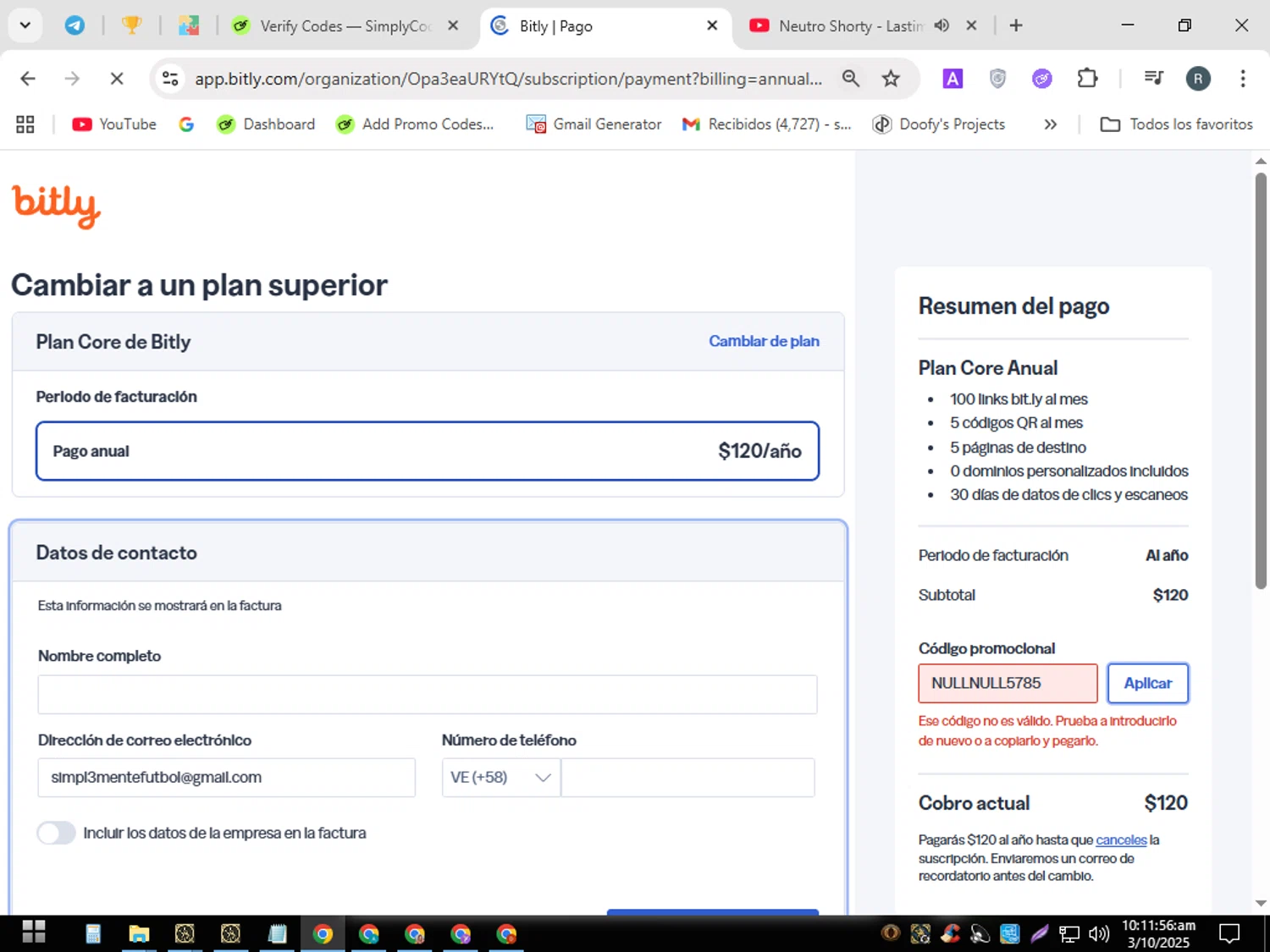
Task: Open Calculator from the taskbar
Action: (93, 933)
